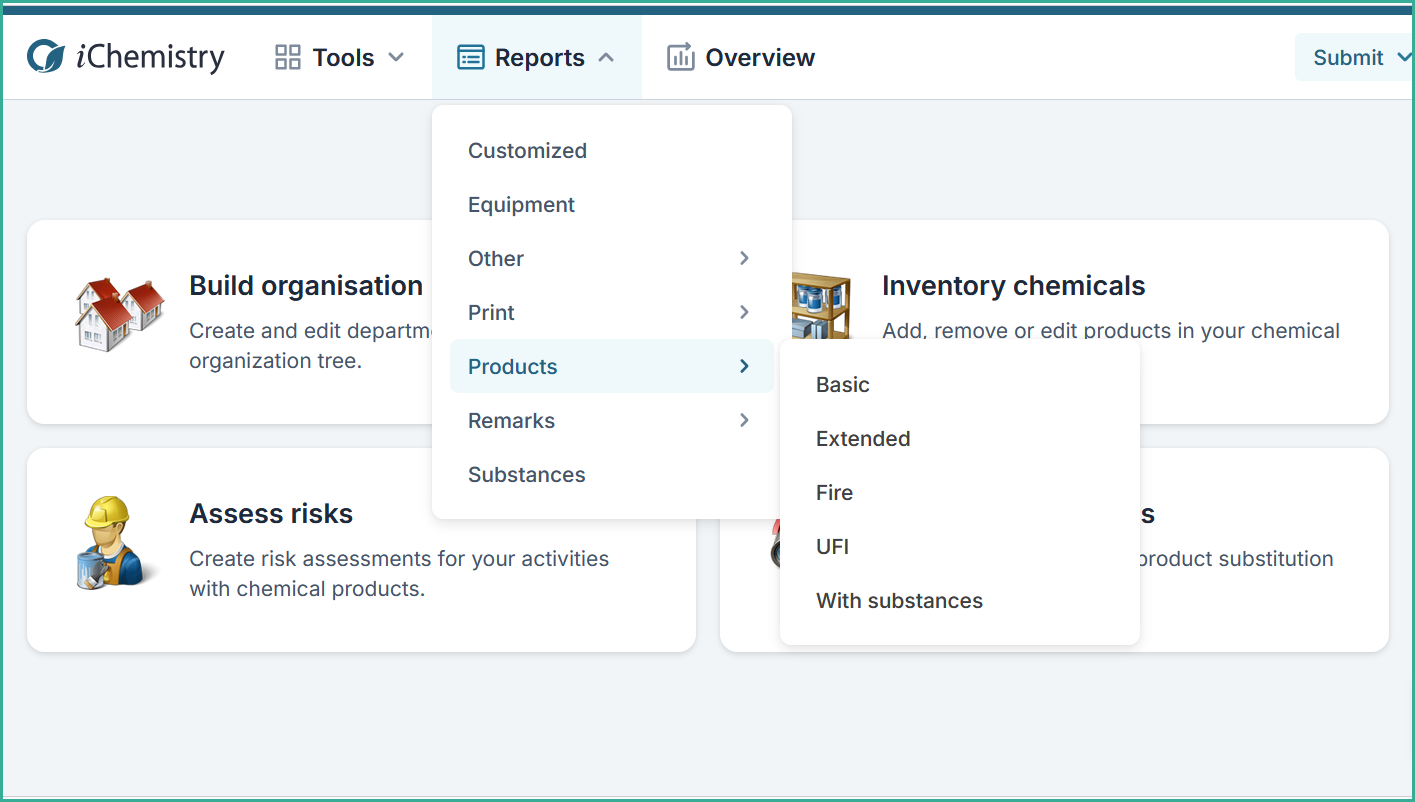The height and width of the screenshot is (802, 1415).
Task: Open the Substances report
Action: coord(526,475)
